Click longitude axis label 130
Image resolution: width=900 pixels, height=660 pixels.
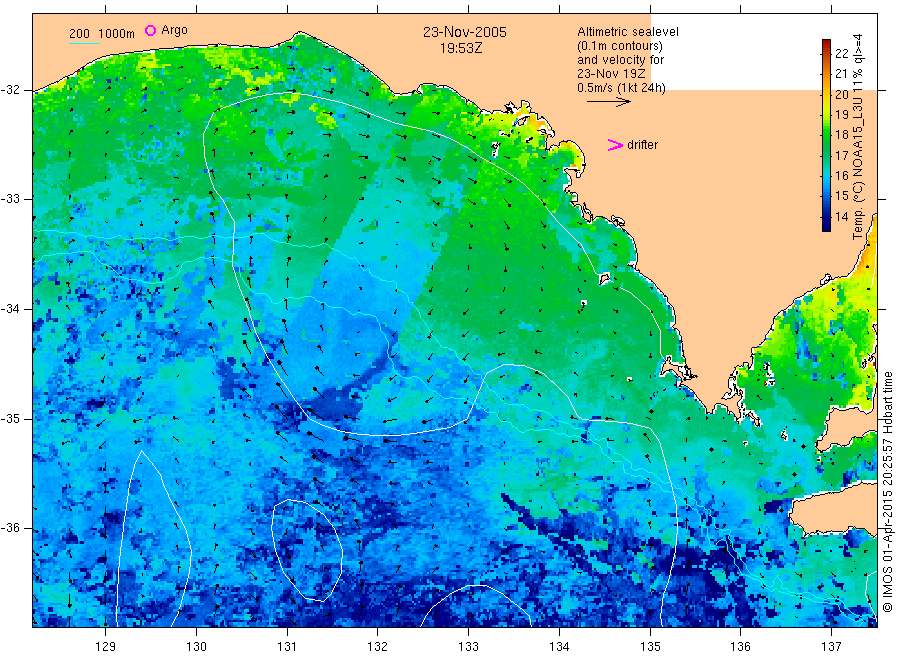(196, 646)
